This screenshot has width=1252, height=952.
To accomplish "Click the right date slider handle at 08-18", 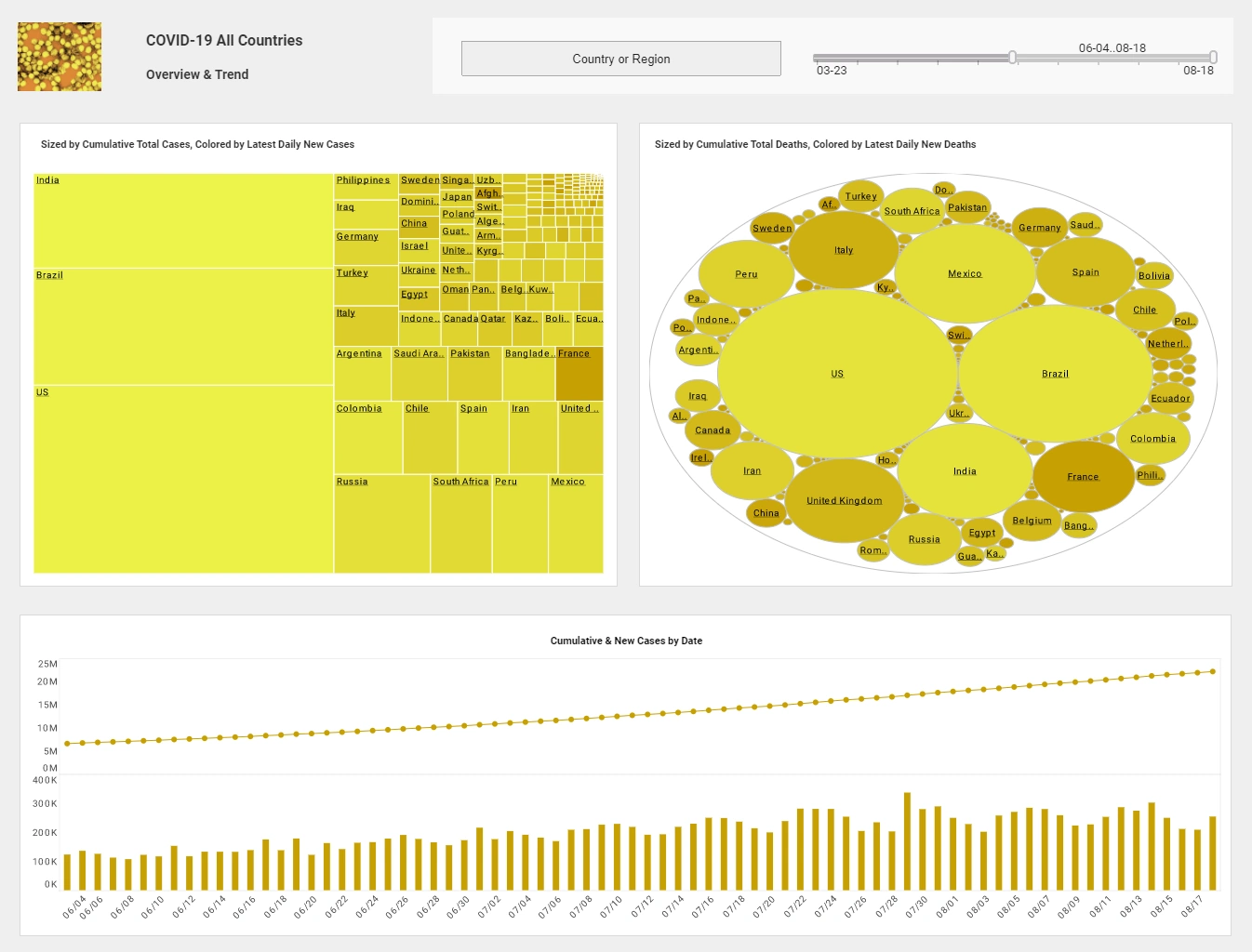I will [1211, 57].
